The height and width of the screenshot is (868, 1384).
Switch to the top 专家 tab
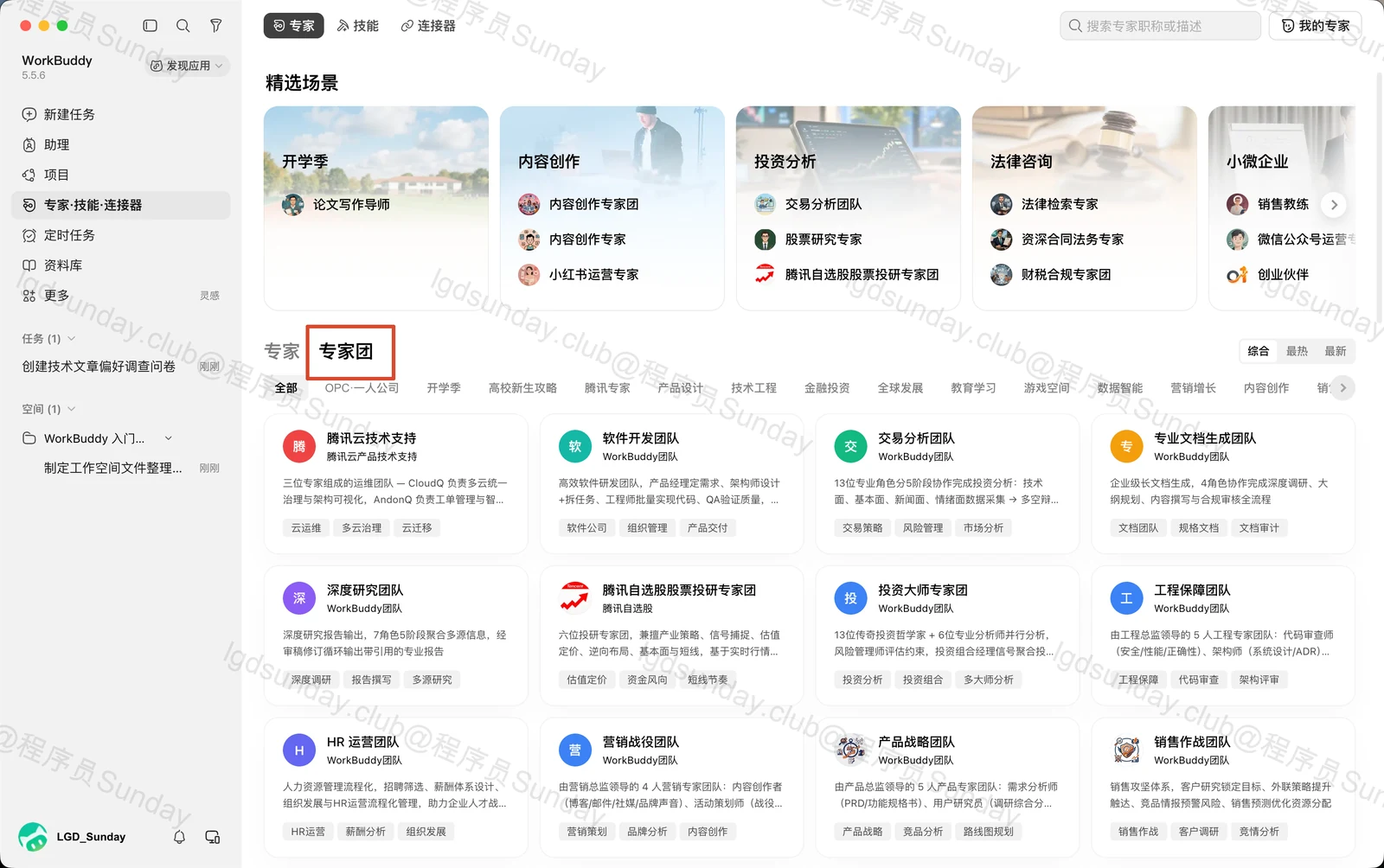(294, 26)
